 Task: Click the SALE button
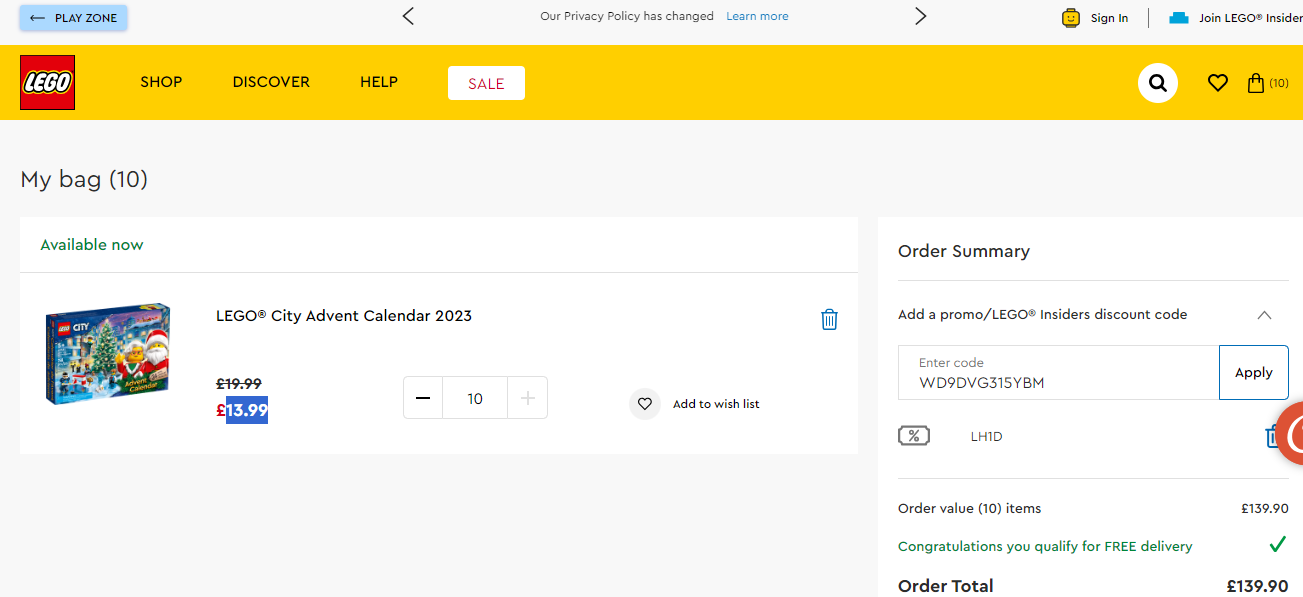coord(486,83)
